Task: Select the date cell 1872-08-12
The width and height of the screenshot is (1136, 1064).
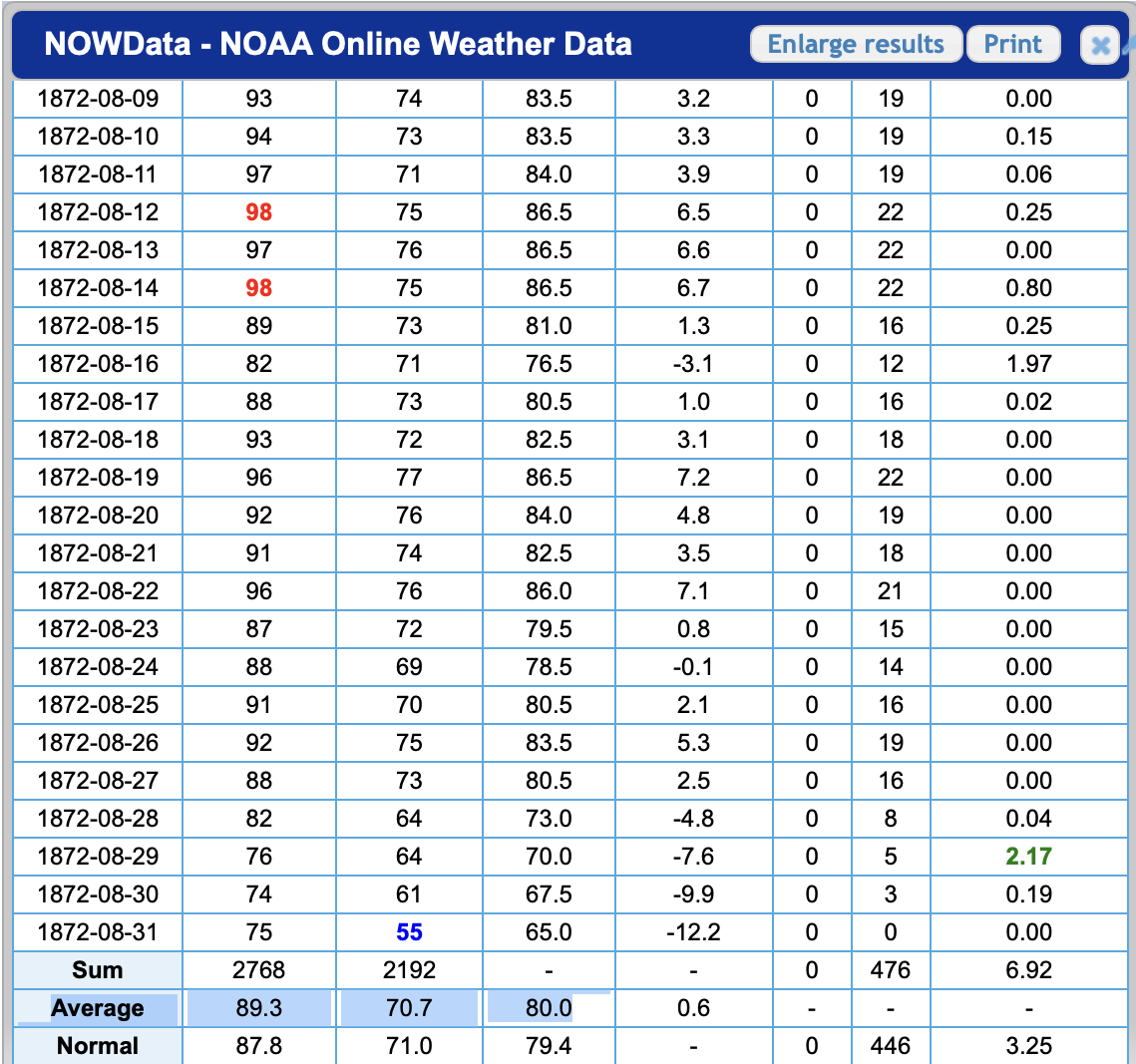Action: tap(98, 212)
